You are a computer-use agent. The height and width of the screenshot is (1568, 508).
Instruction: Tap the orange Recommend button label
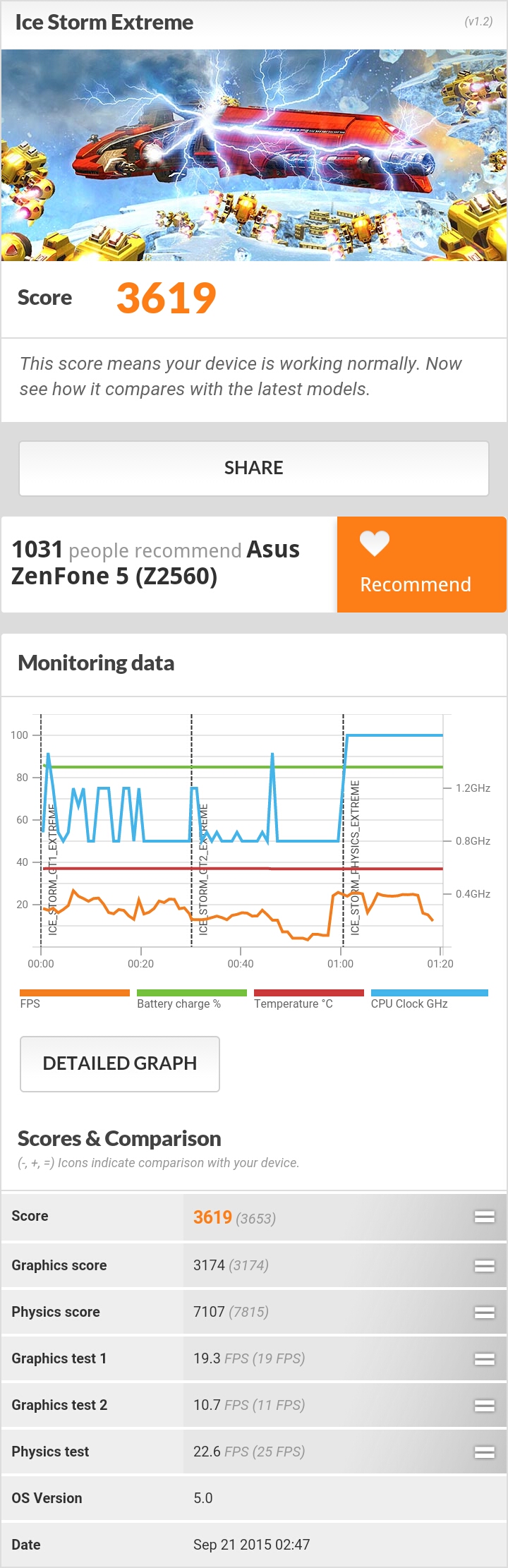tap(416, 584)
